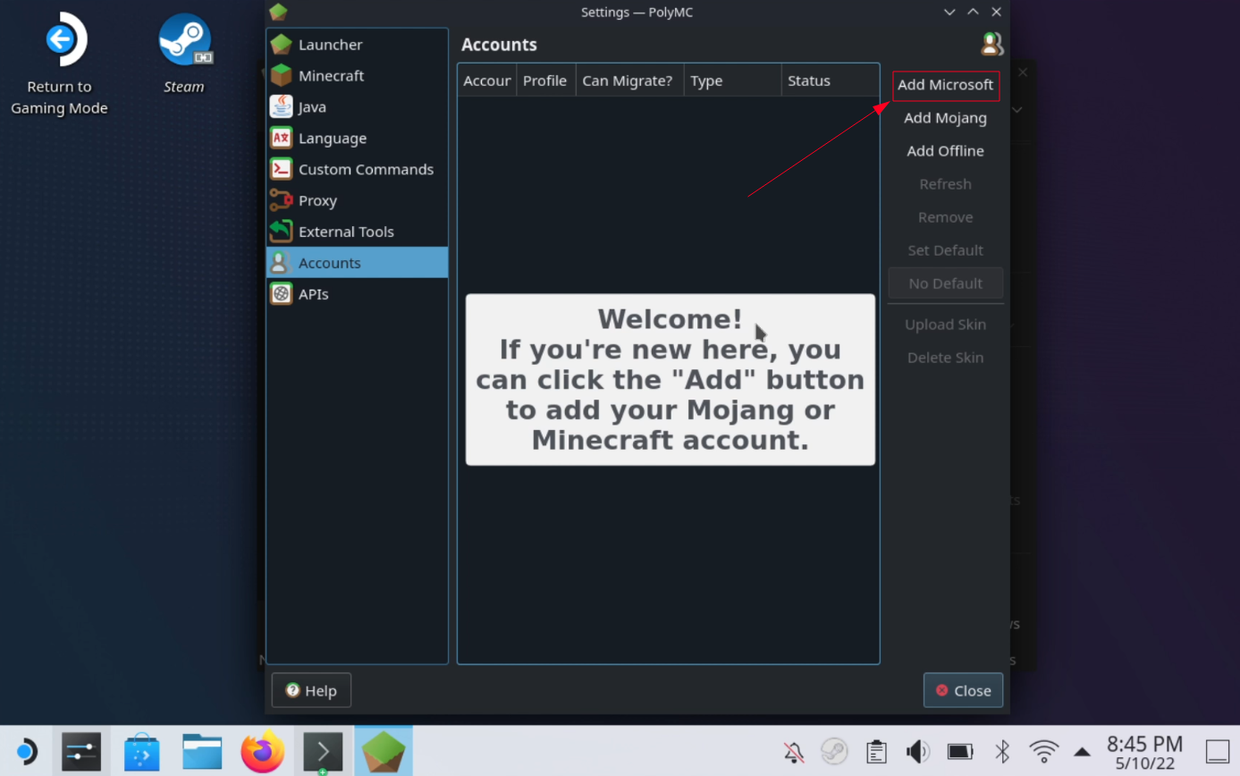The image size is (1240, 776).
Task: Open the Discover store from the taskbar
Action: (142, 751)
